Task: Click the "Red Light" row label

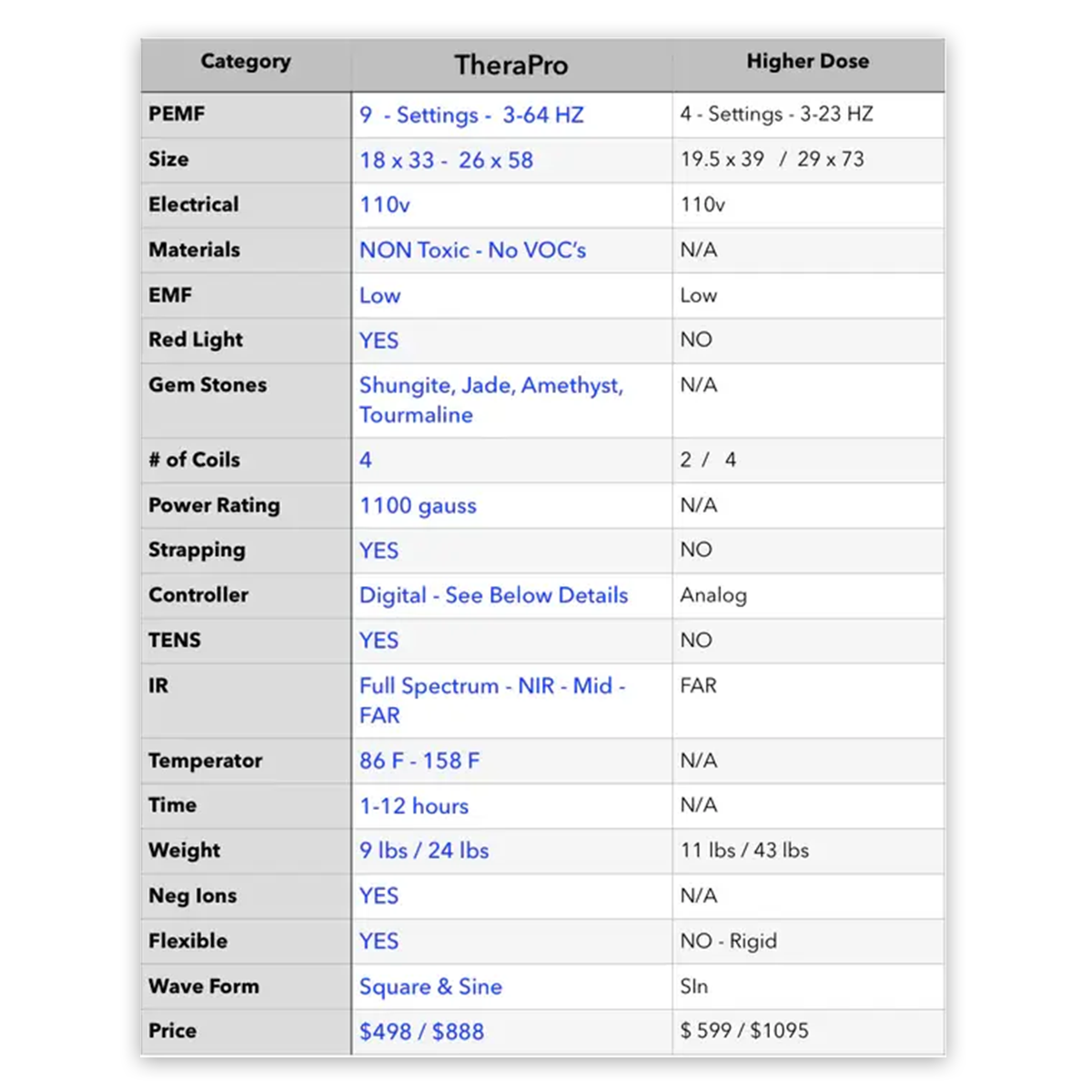Action: tap(196, 340)
